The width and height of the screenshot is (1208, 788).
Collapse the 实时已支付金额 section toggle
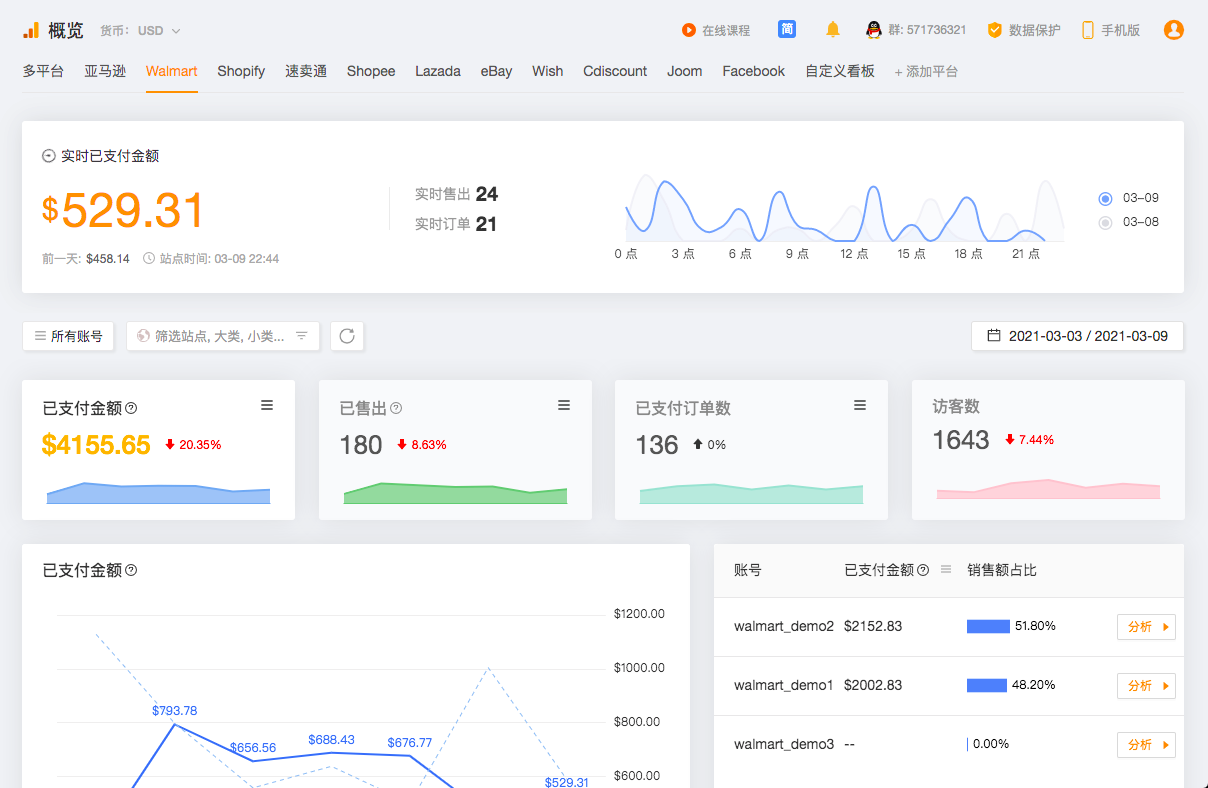coord(48,156)
